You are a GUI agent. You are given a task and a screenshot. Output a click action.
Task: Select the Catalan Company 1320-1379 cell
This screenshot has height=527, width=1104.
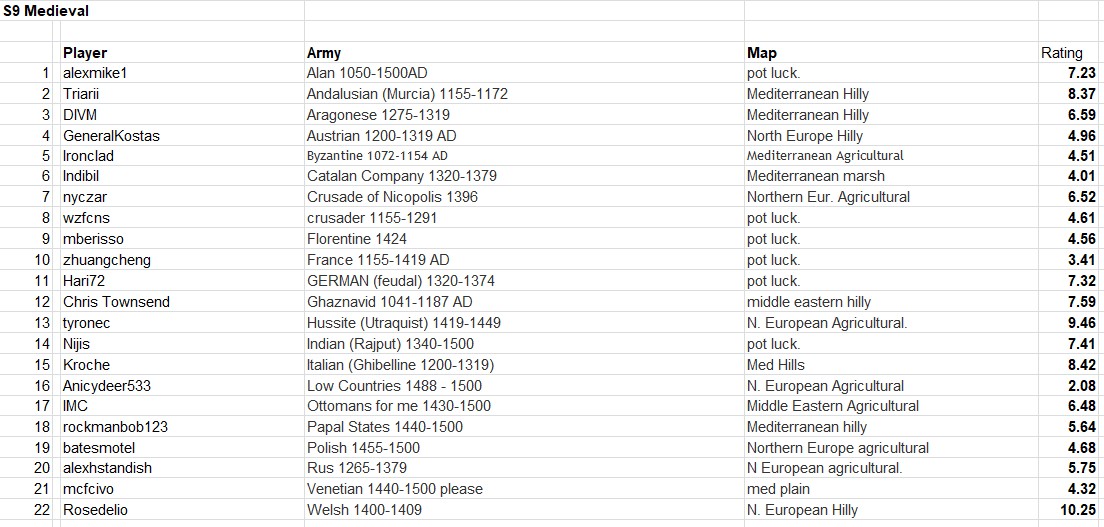pyautogui.click(x=402, y=176)
